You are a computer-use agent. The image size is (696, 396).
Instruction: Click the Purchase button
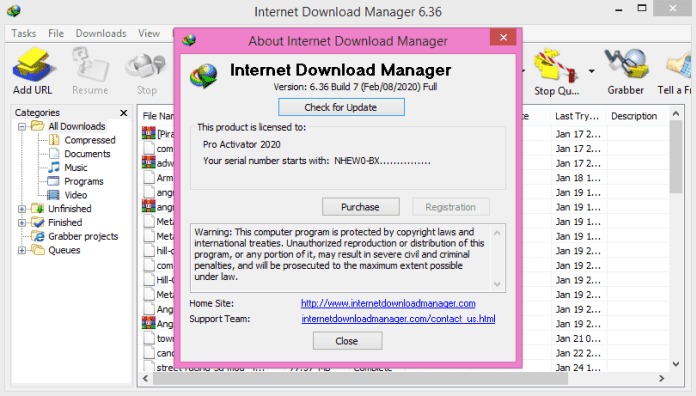[x=360, y=207]
